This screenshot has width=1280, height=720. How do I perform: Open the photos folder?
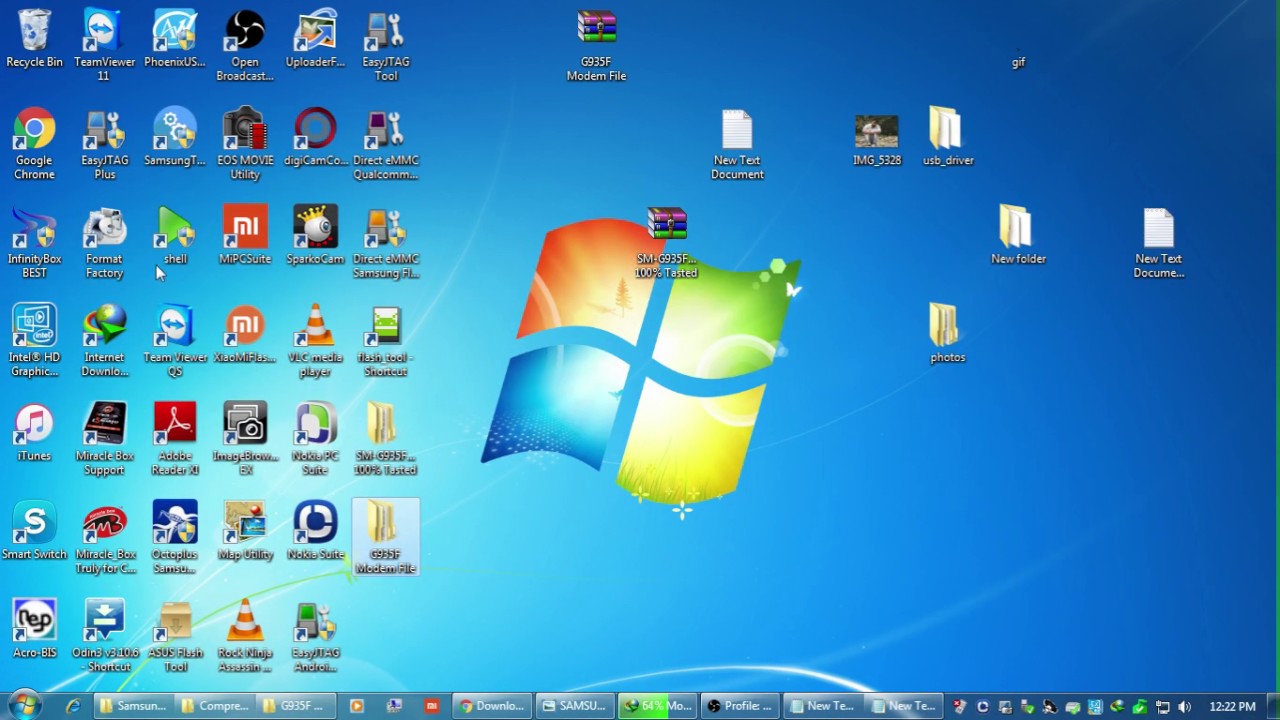947,335
